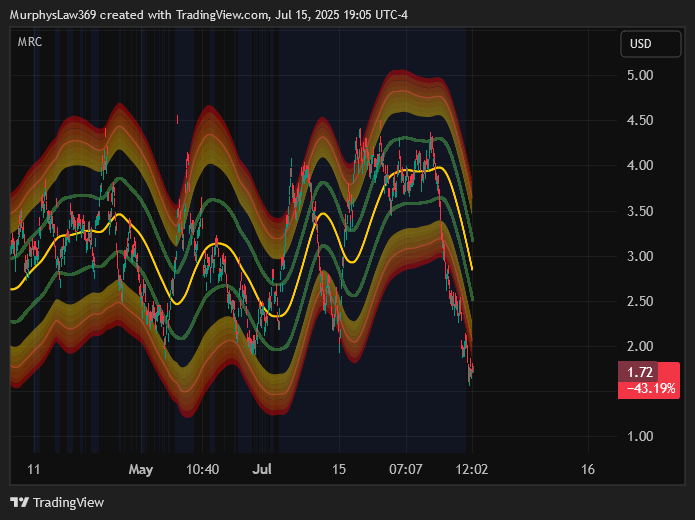The width and height of the screenshot is (695, 520).
Task: Click the 11 date label on time axis
Action: tap(34, 469)
